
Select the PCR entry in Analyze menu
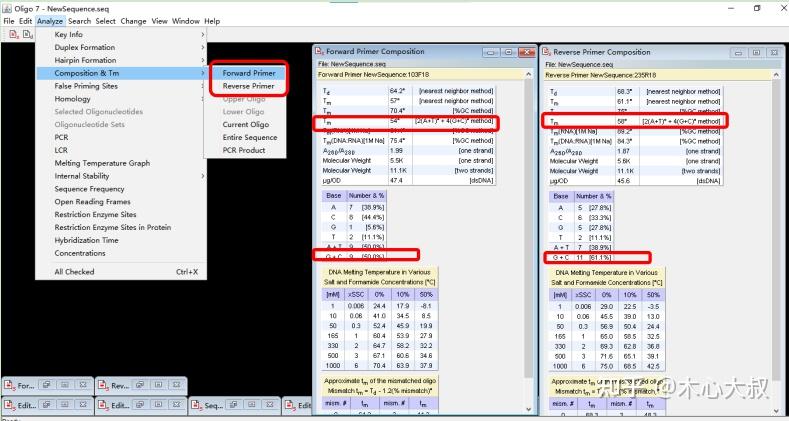tap(121, 137)
